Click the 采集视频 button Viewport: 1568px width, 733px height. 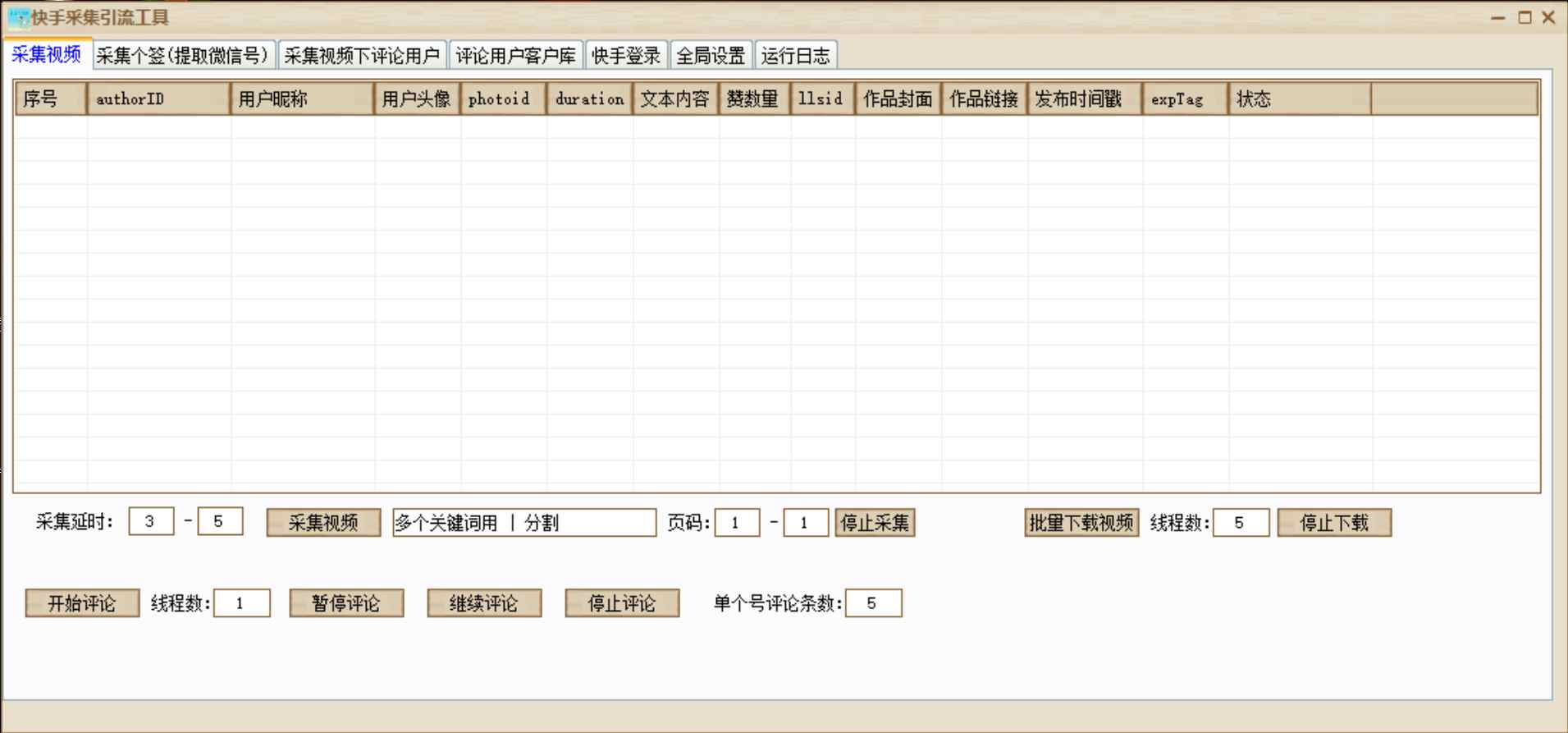pos(323,523)
